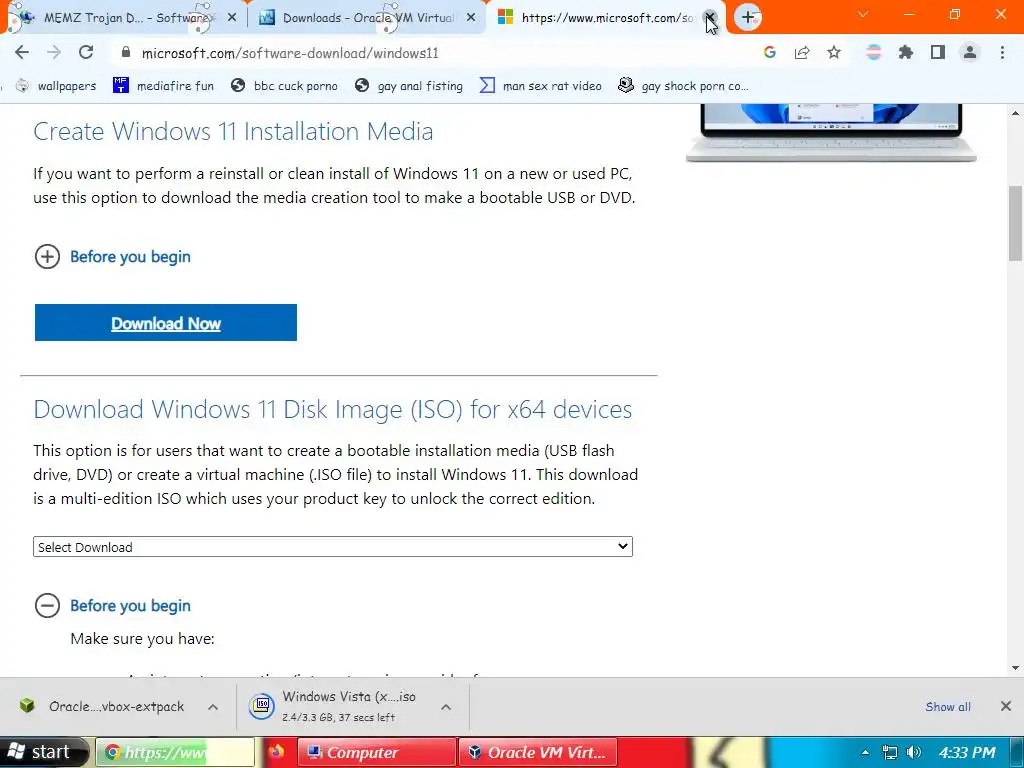Screen dimensions: 1024x768
Task: Open the mediafire fun bookmark
Action: (163, 86)
